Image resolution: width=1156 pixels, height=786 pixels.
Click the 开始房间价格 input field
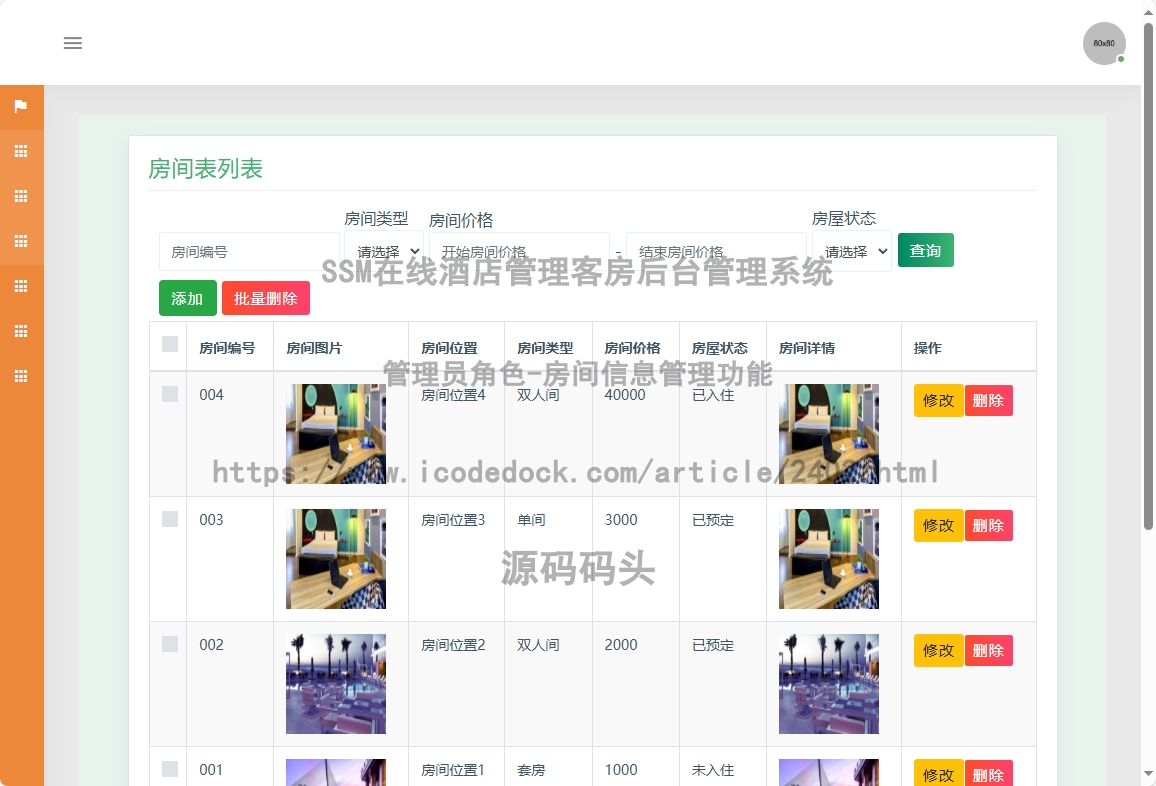click(519, 251)
